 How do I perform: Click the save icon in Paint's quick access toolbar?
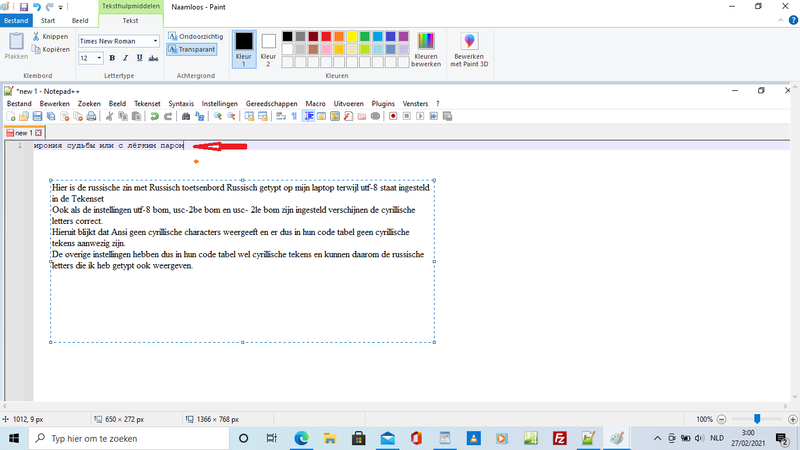coord(24,7)
